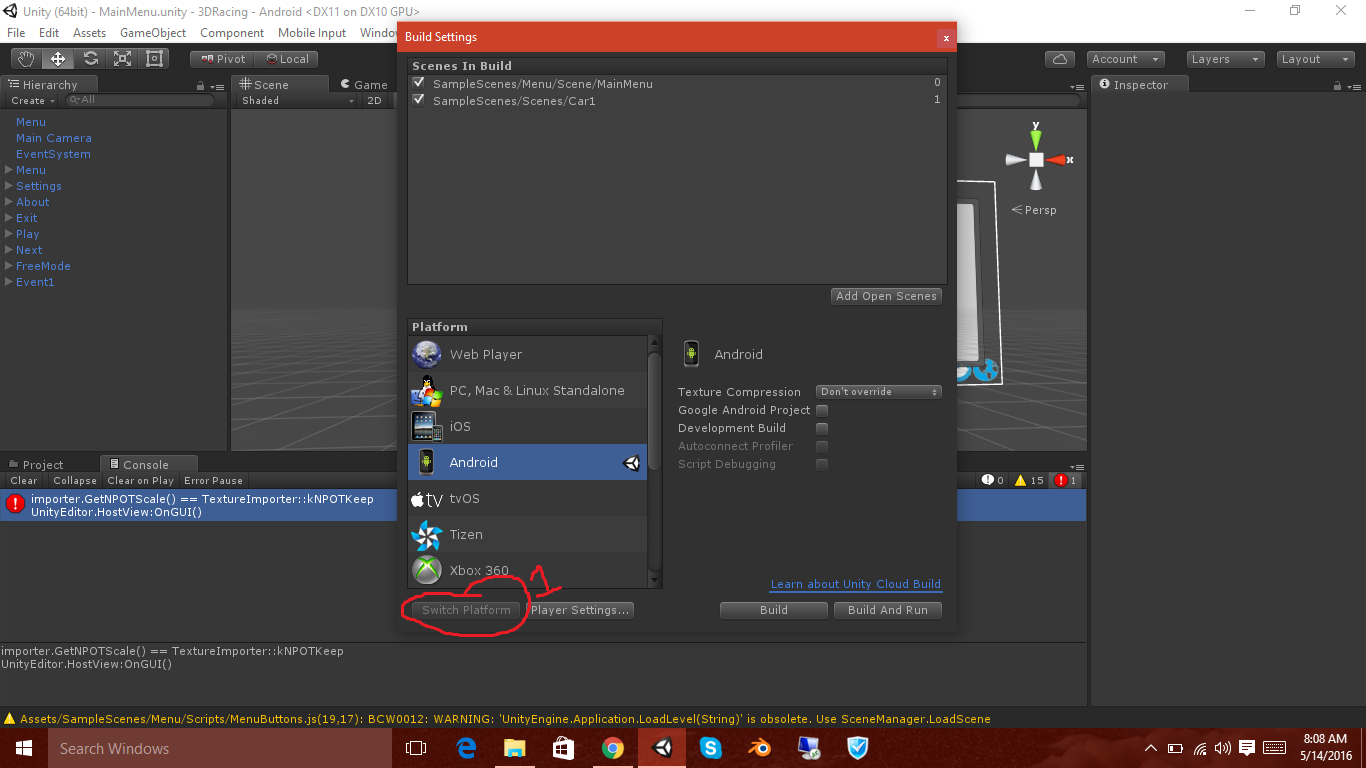Open the Account dropdown
This screenshot has height=768, width=1366.
(1126, 59)
